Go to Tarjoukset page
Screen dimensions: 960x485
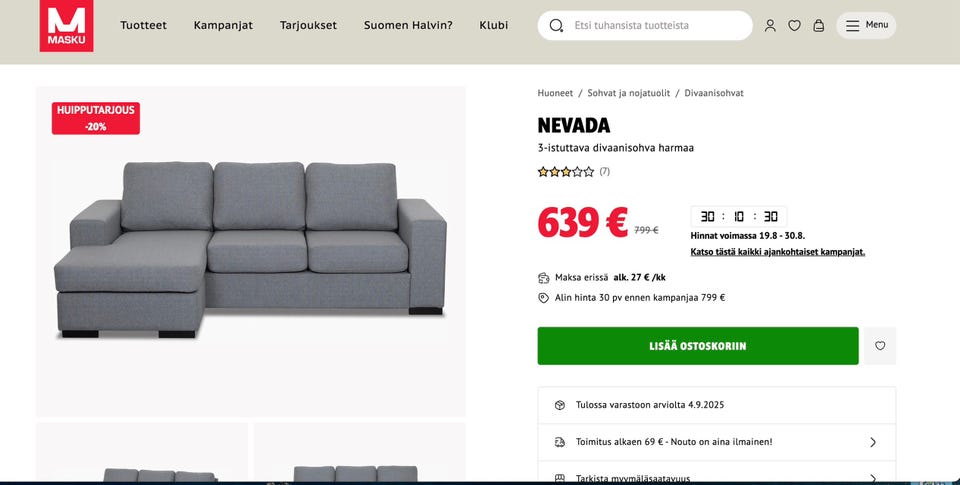click(x=308, y=25)
